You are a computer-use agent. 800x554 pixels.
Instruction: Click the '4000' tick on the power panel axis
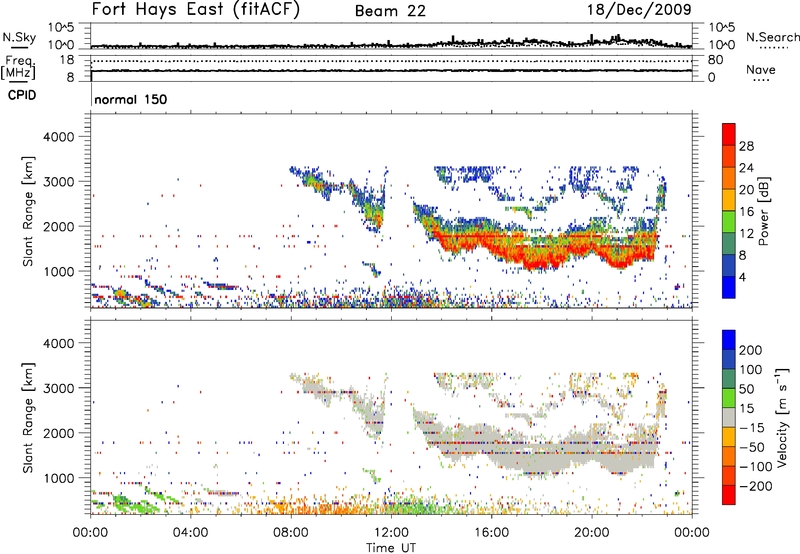(x=58, y=137)
